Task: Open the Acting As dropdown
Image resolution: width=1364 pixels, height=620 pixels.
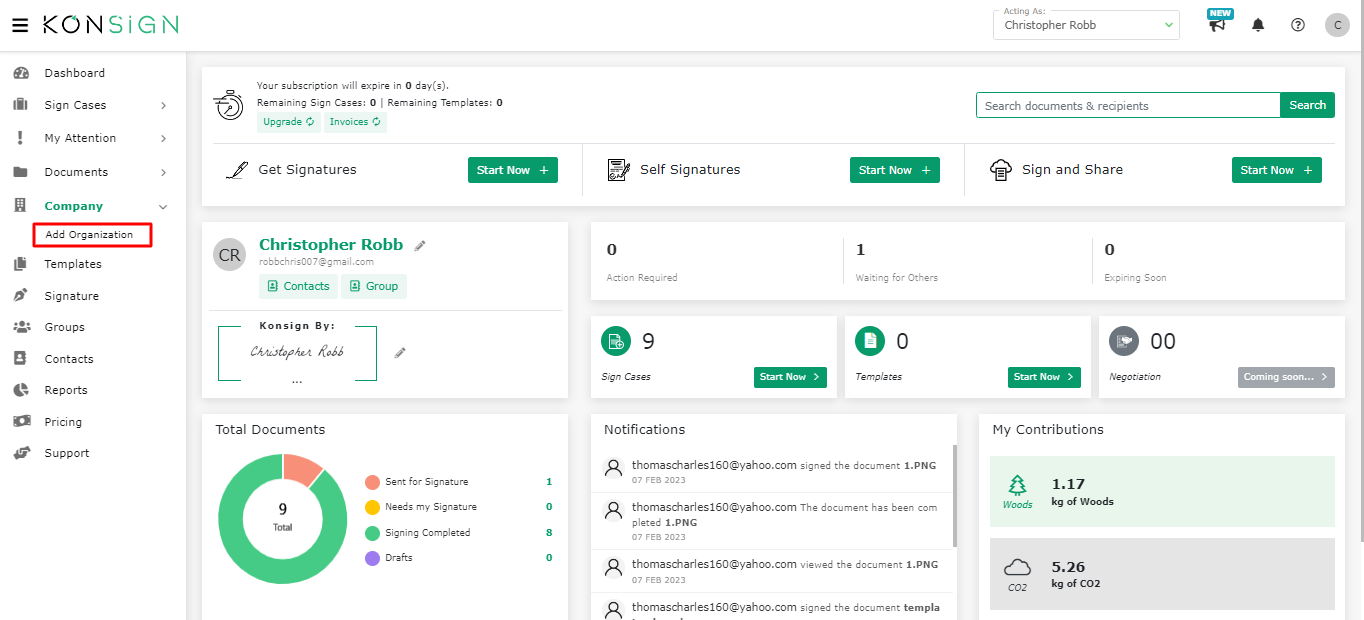Action: [1086, 25]
